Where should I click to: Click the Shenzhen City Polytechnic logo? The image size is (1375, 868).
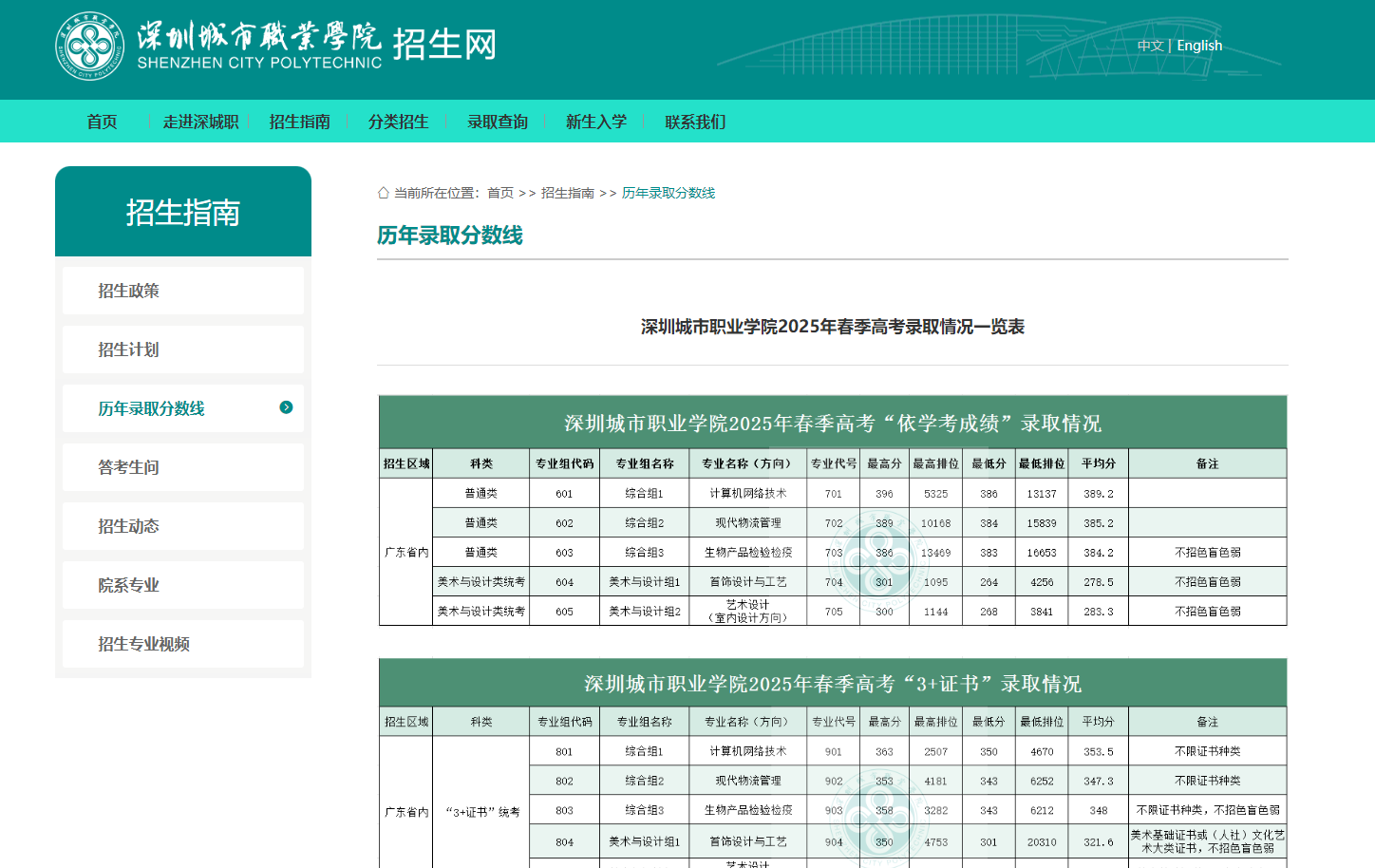(x=91, y=47)
